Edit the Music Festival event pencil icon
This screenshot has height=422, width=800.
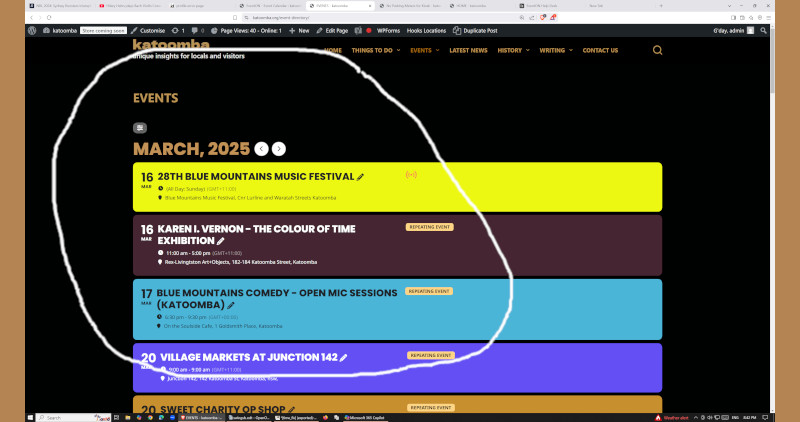[x=360, y=177]
